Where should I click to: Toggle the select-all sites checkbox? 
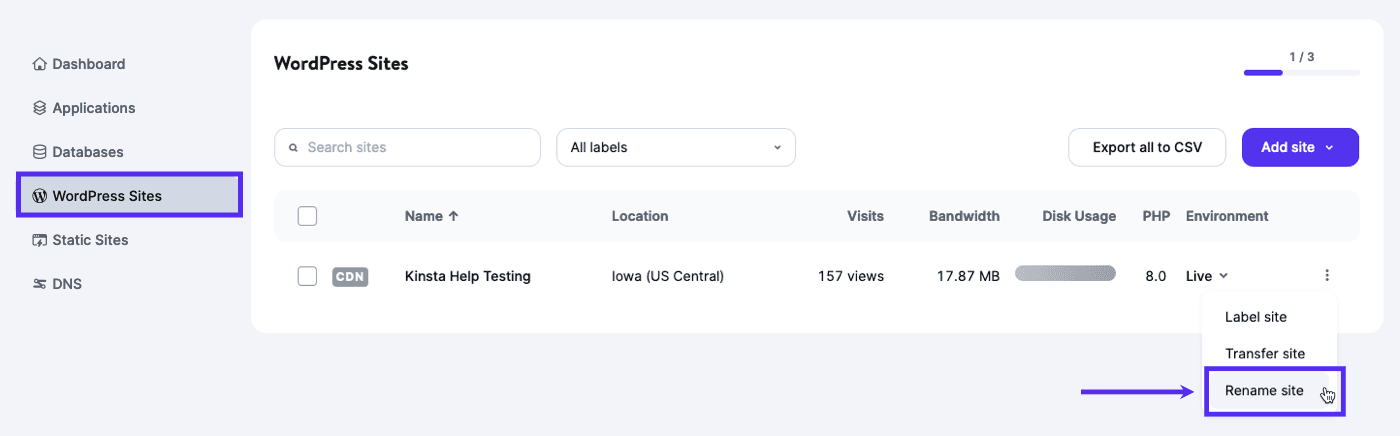(x=308, y=216)
